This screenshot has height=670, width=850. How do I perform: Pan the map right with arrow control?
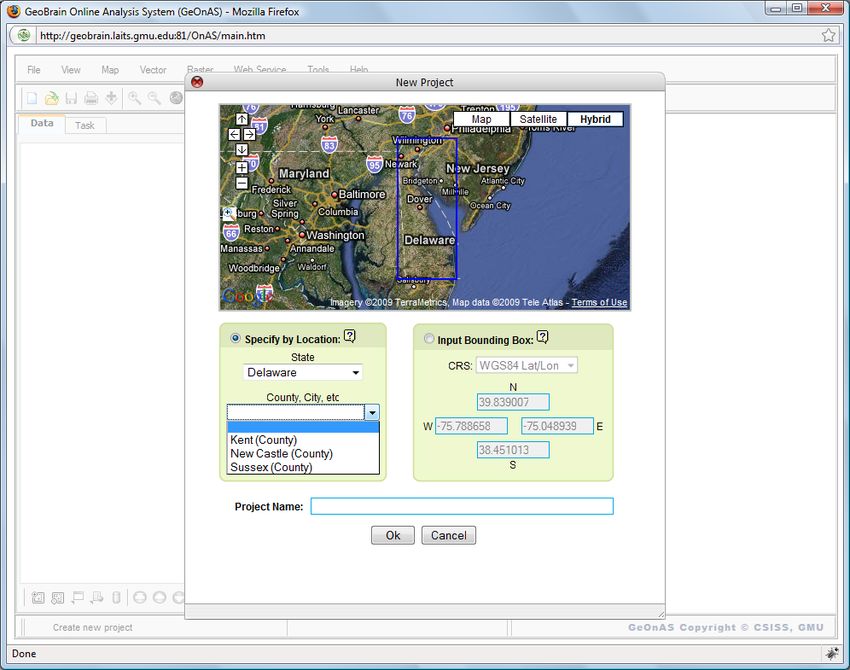click(x=249, y=134)
